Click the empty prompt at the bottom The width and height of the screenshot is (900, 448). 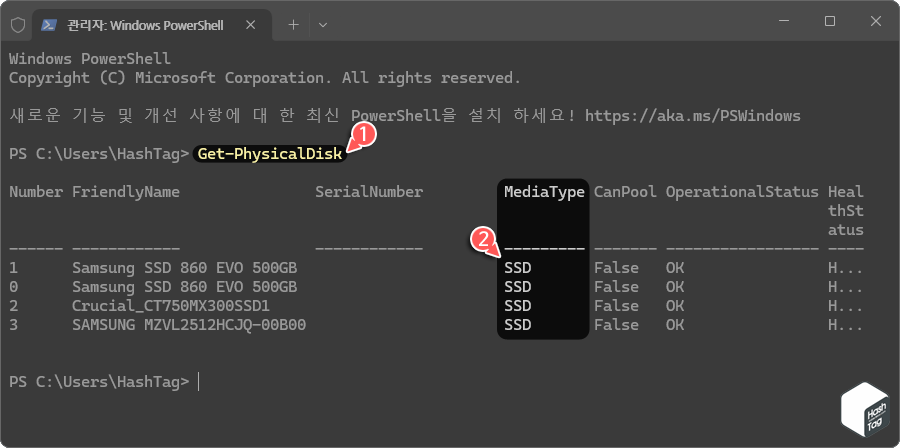tap(104, 381)
